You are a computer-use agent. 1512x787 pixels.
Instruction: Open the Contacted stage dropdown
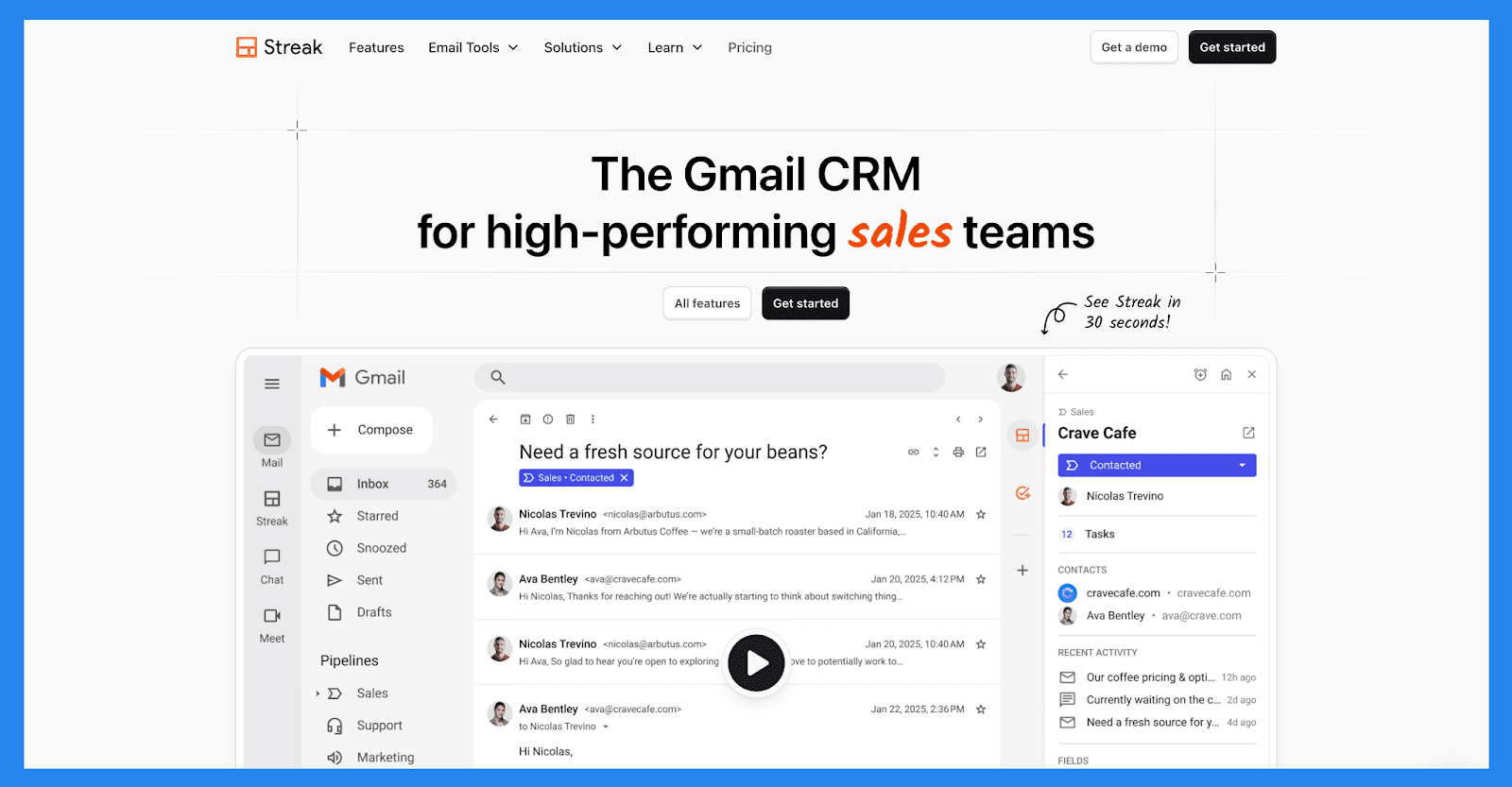tap(1157, 466)
